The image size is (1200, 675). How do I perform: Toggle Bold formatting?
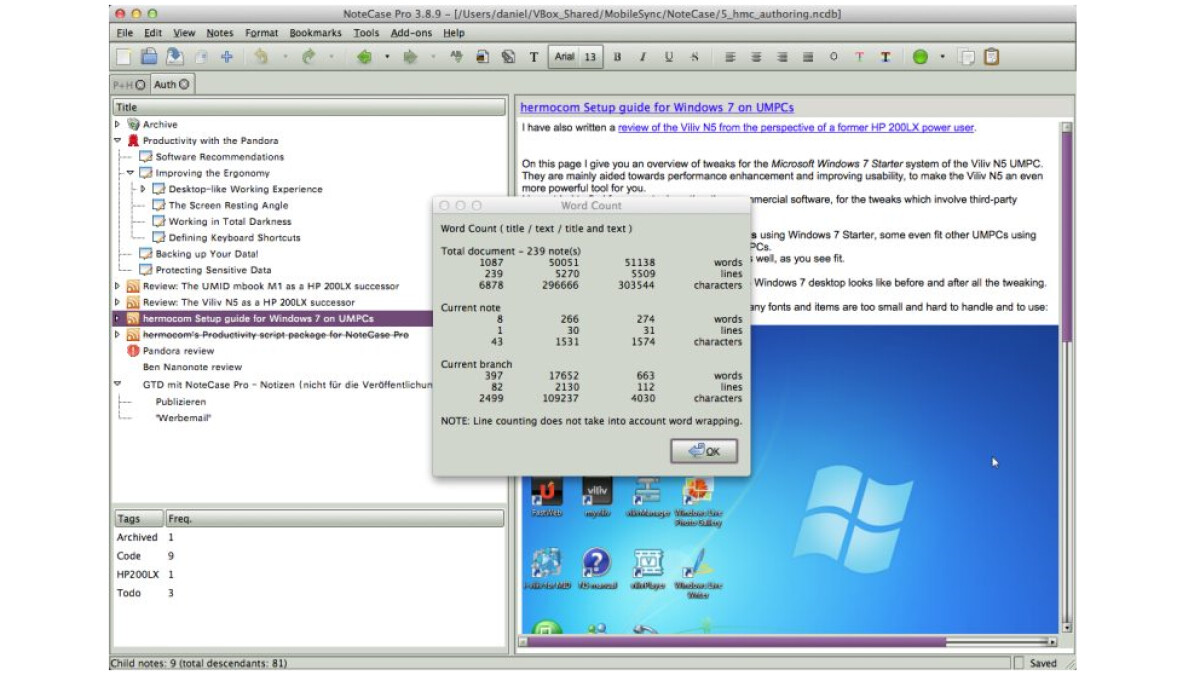[x=617, y=57]
